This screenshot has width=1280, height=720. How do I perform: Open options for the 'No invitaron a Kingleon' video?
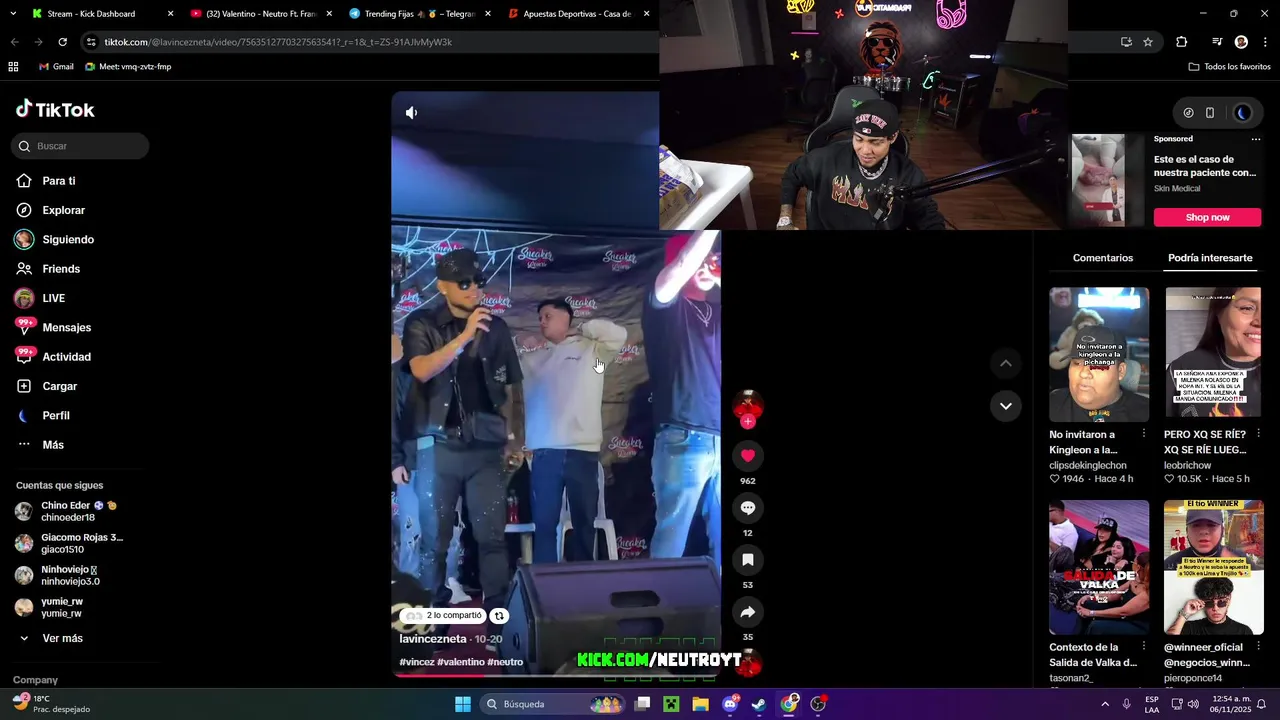(x=1144, y=434)
